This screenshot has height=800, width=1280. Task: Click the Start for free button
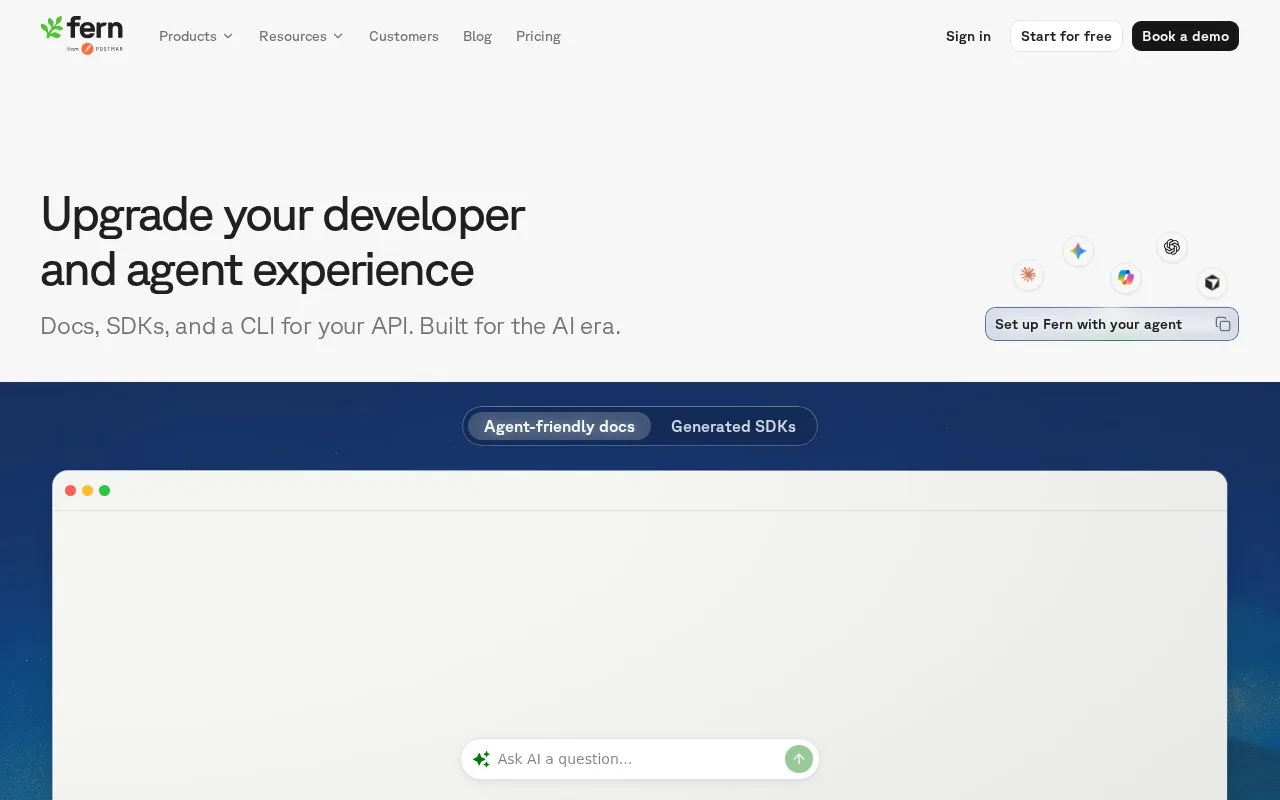1066,36
